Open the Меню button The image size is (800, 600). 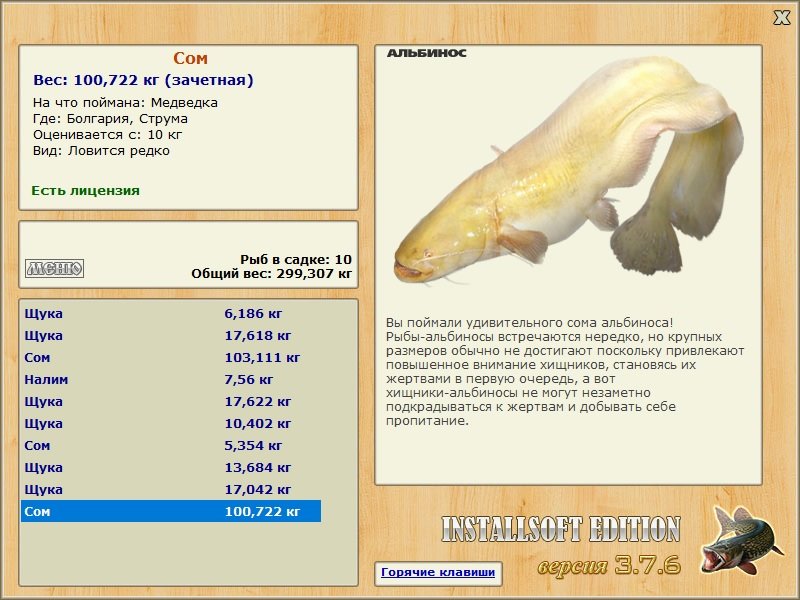(x=55, y=268)
